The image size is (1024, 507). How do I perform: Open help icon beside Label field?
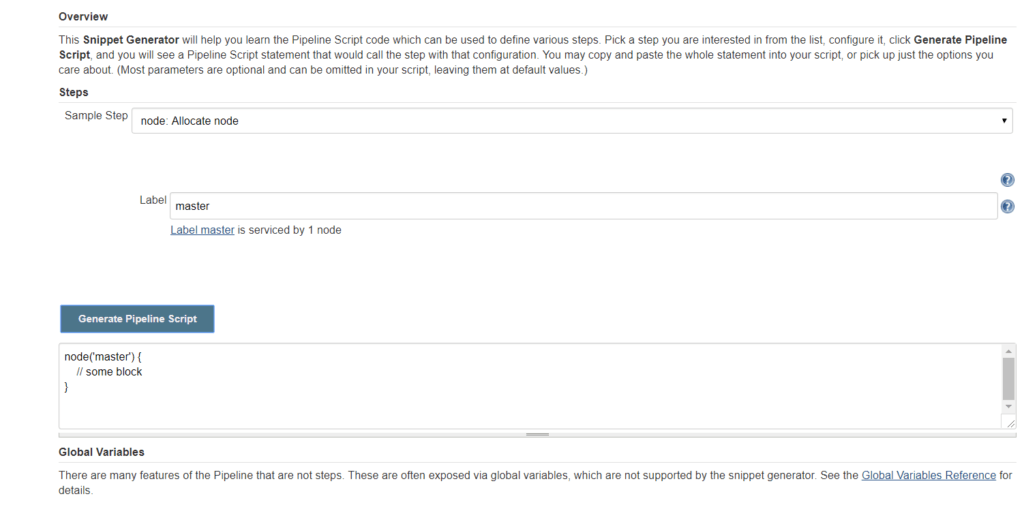point(1007,206)
